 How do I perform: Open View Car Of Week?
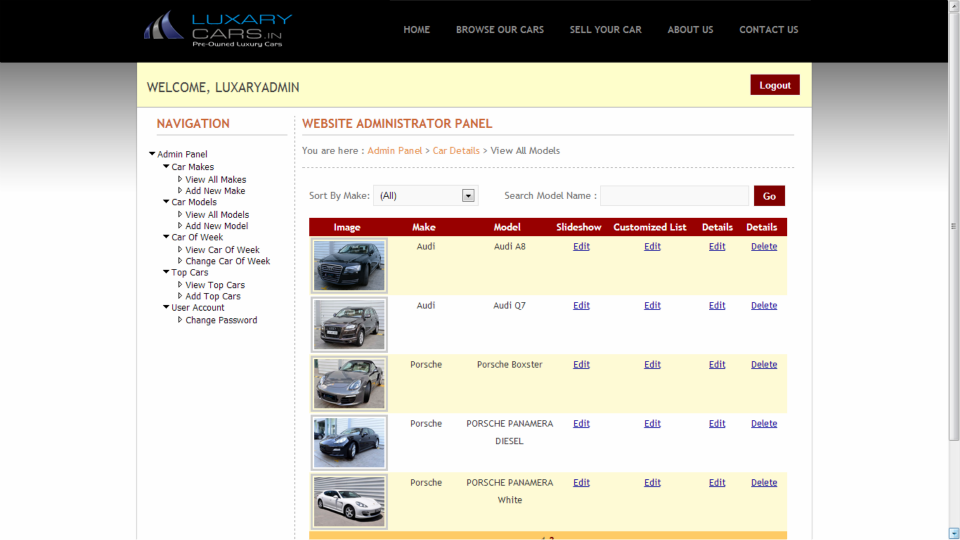pos(222,250)
